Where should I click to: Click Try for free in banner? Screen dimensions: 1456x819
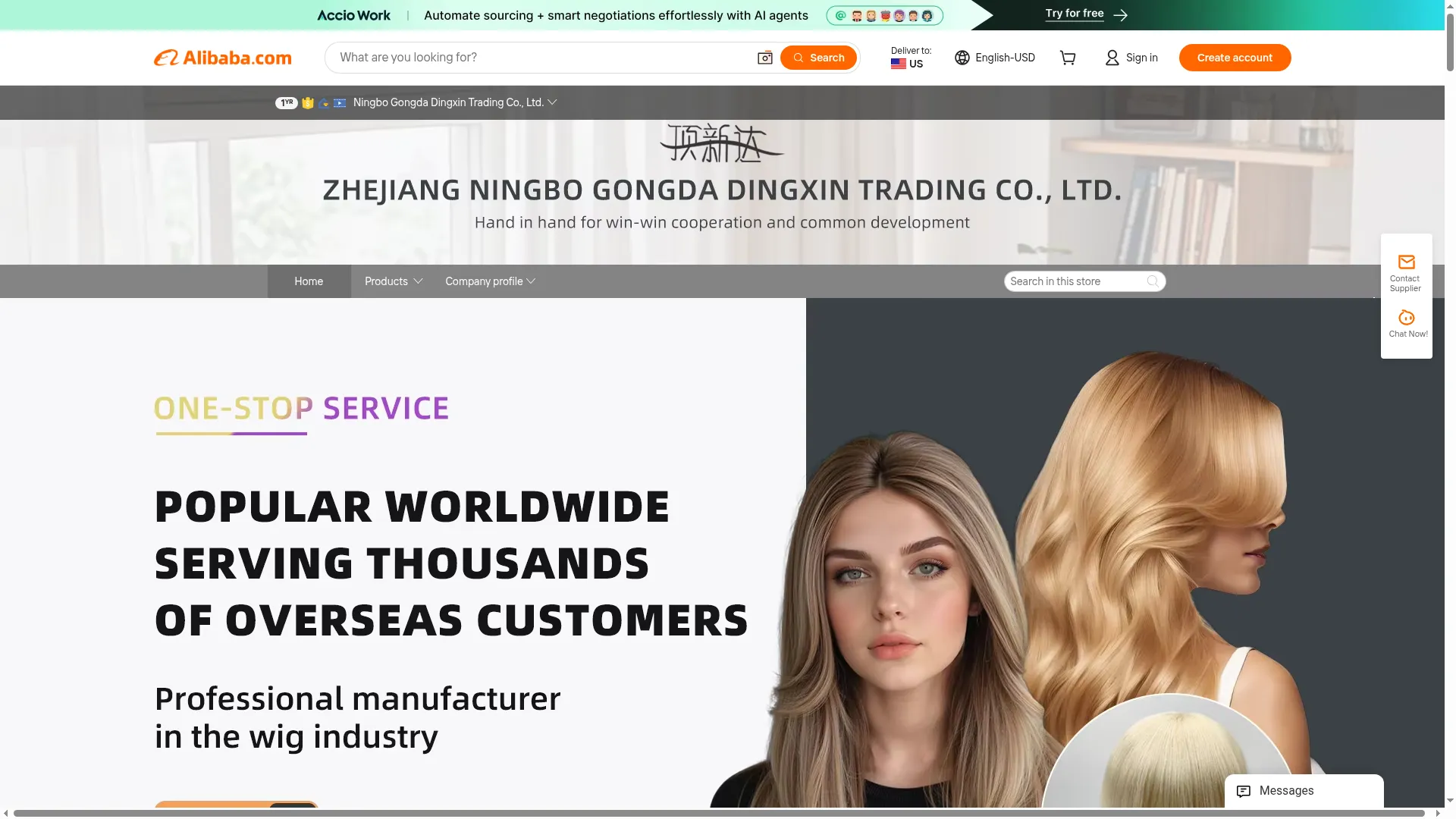click(1074, 14)
